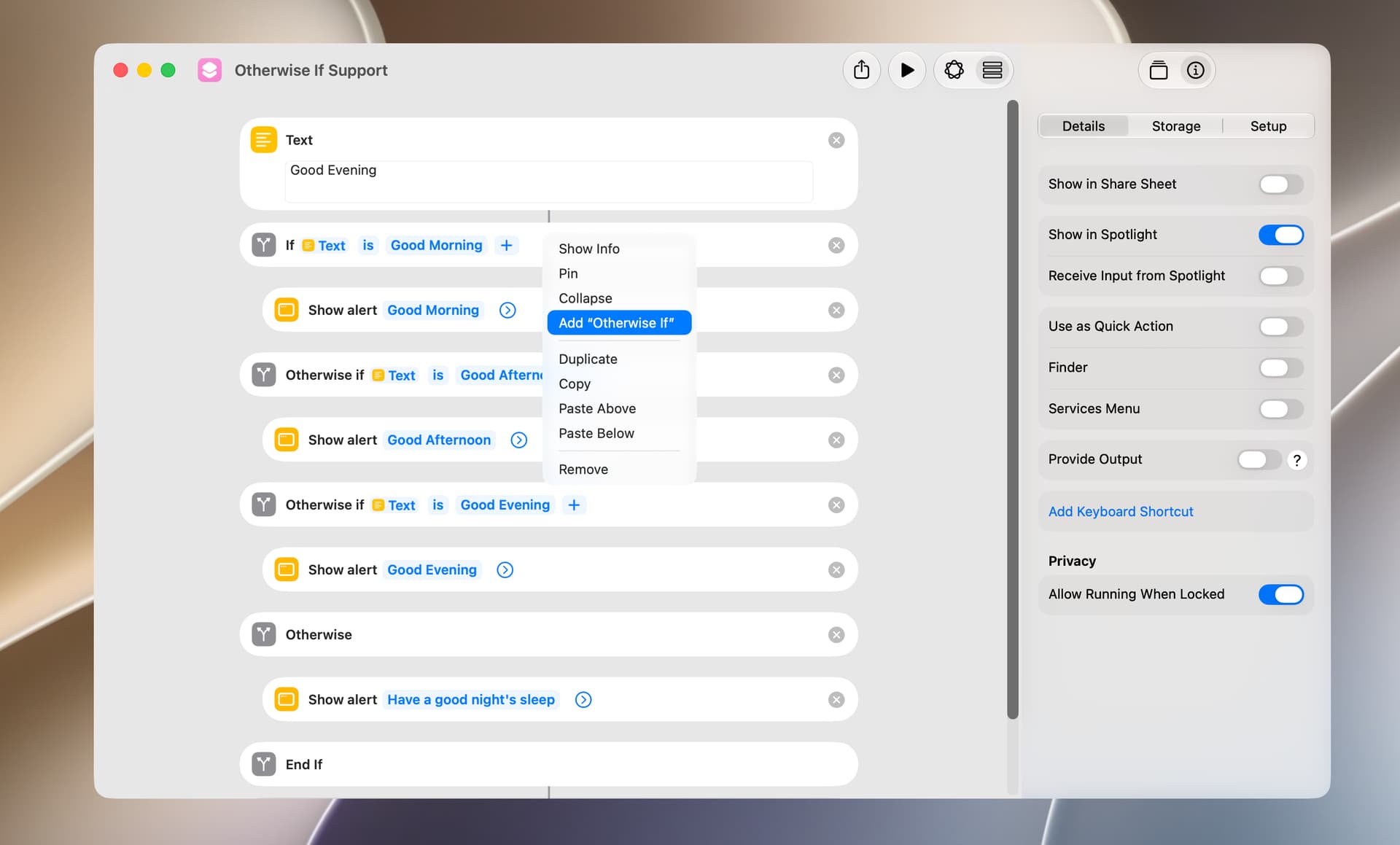
Task: Disable Allow Running When Locked
Action: click(1280, 594)
